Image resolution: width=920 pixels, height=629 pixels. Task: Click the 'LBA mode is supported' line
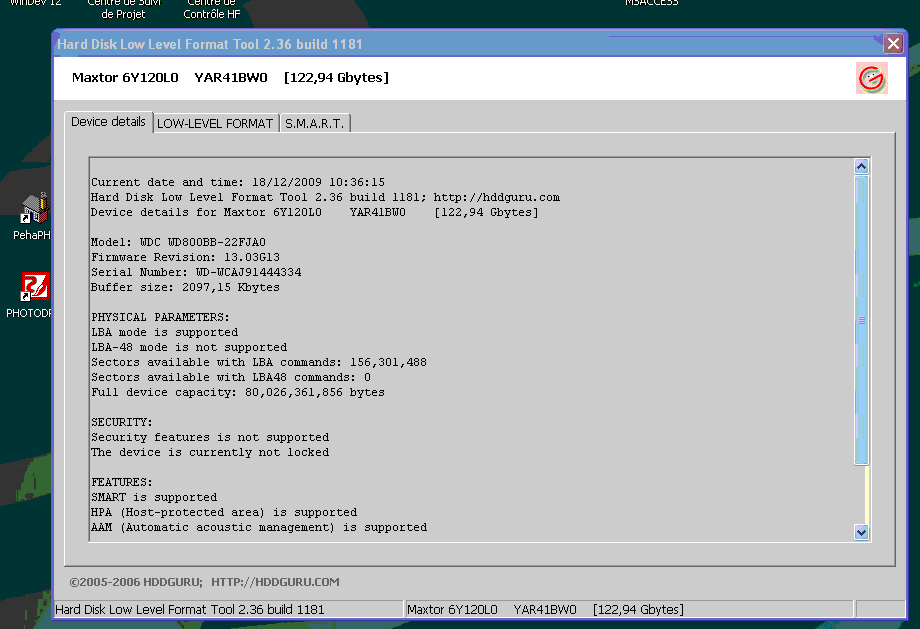(x=164, y=332)
